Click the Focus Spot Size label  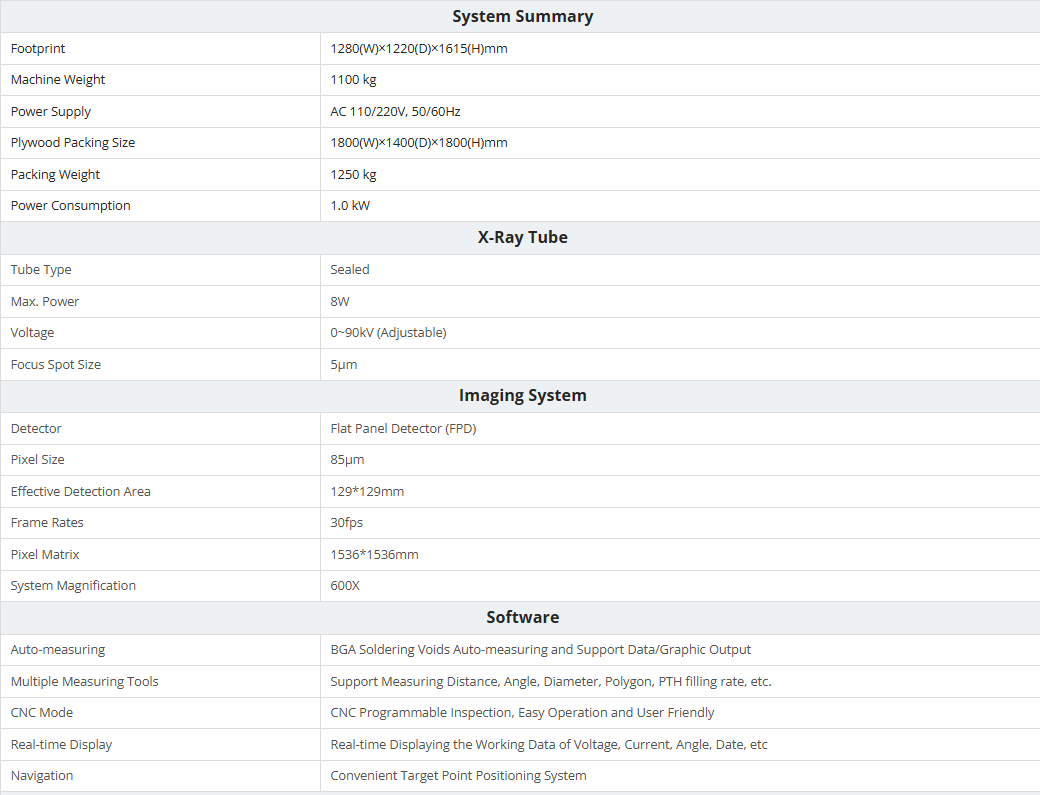click(56, 365)
